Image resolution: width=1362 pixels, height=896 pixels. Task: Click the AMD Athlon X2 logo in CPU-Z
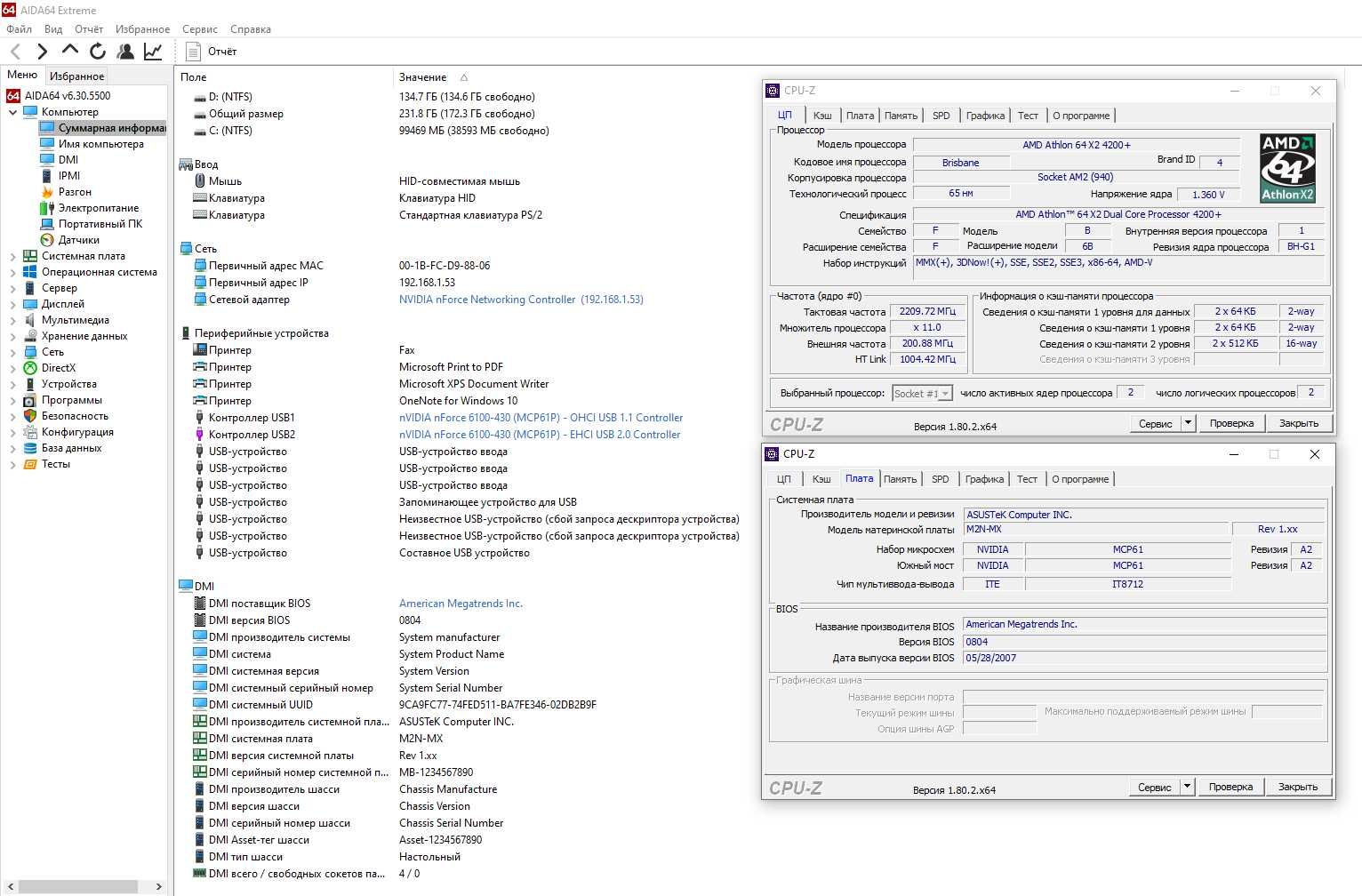click(1287, 168)
